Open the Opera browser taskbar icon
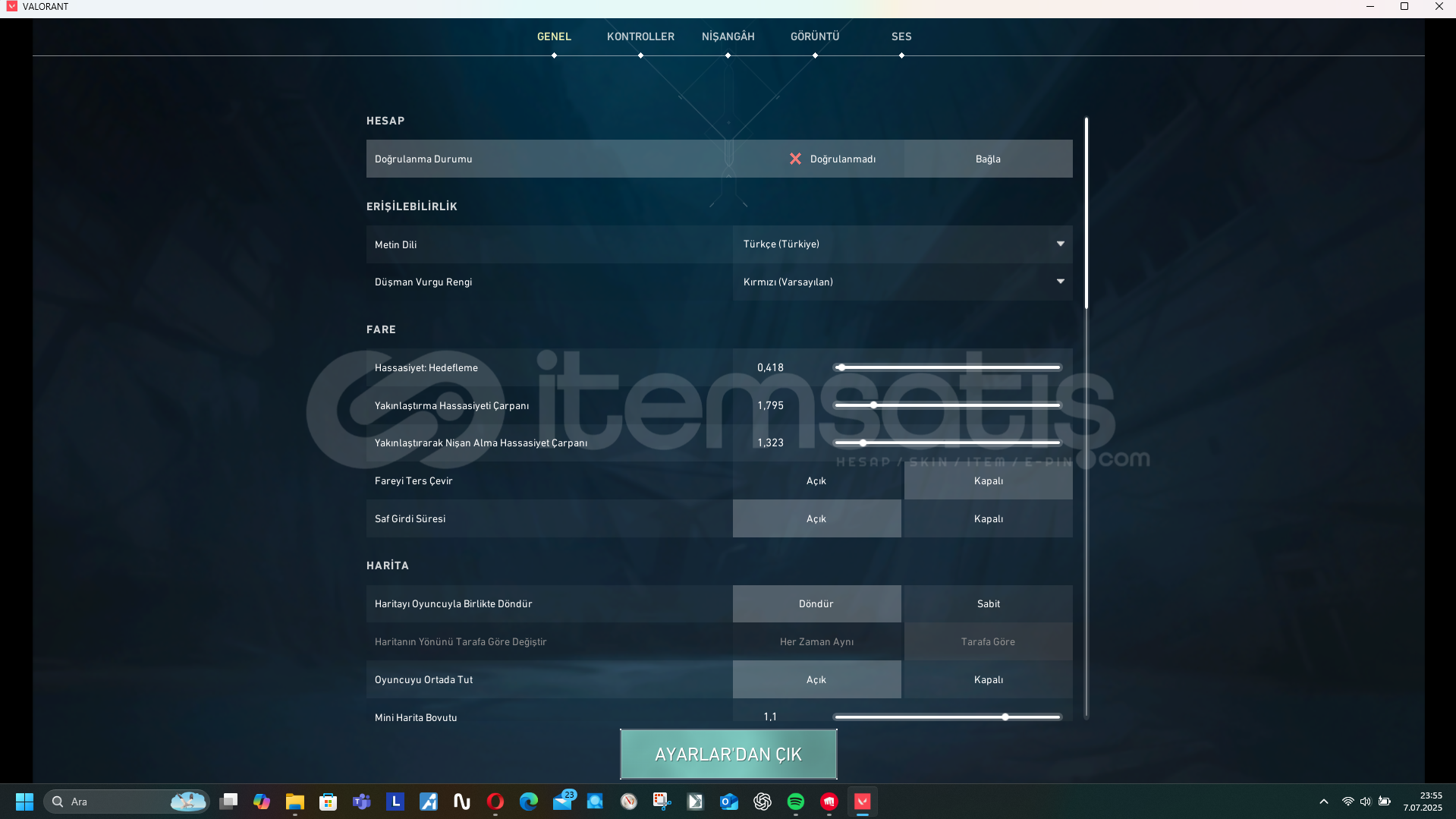The height and width of the screenshot is (819, 1456). pyautogui.click(x=495, y=802)
